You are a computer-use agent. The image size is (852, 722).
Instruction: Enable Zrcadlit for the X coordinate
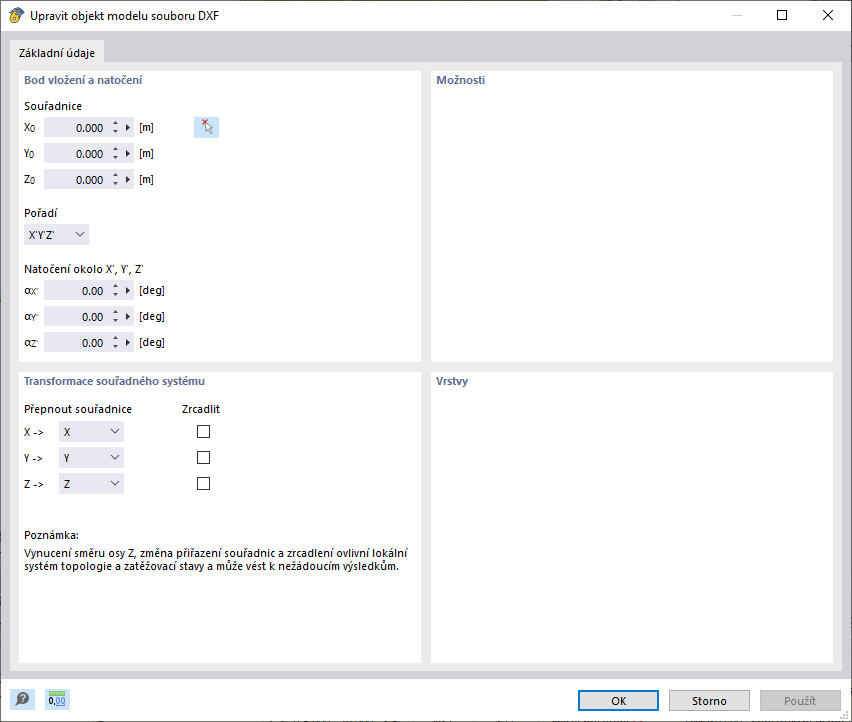(203, 431)
